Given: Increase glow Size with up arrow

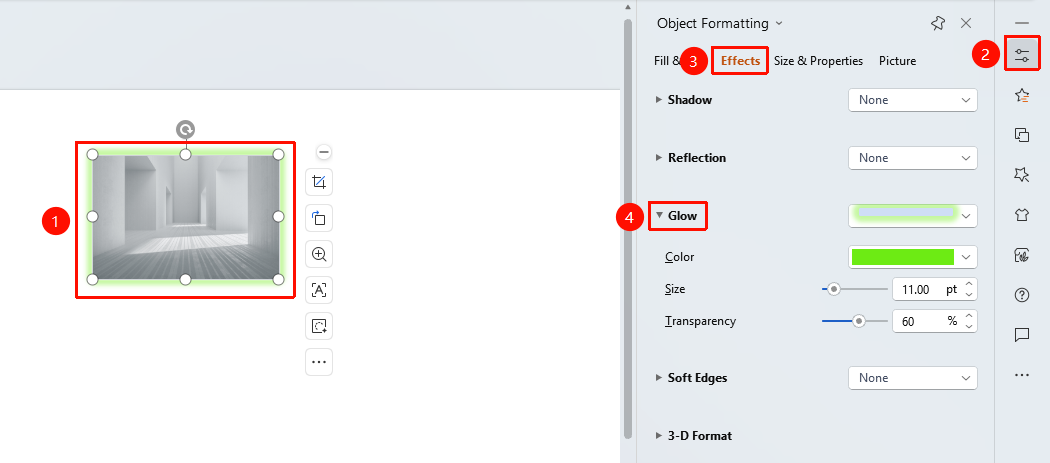Looking at the screenshot, I should coord(968,285).
